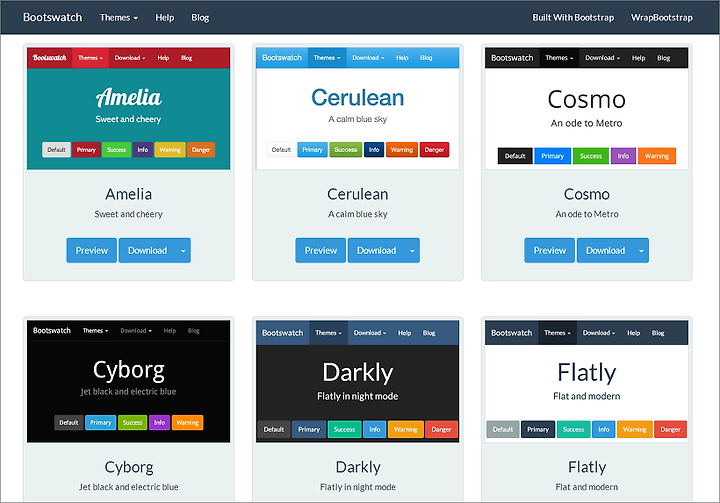Click the Cerulean card title
Viewport: 720px width, 503px height.
click(358, 194)
